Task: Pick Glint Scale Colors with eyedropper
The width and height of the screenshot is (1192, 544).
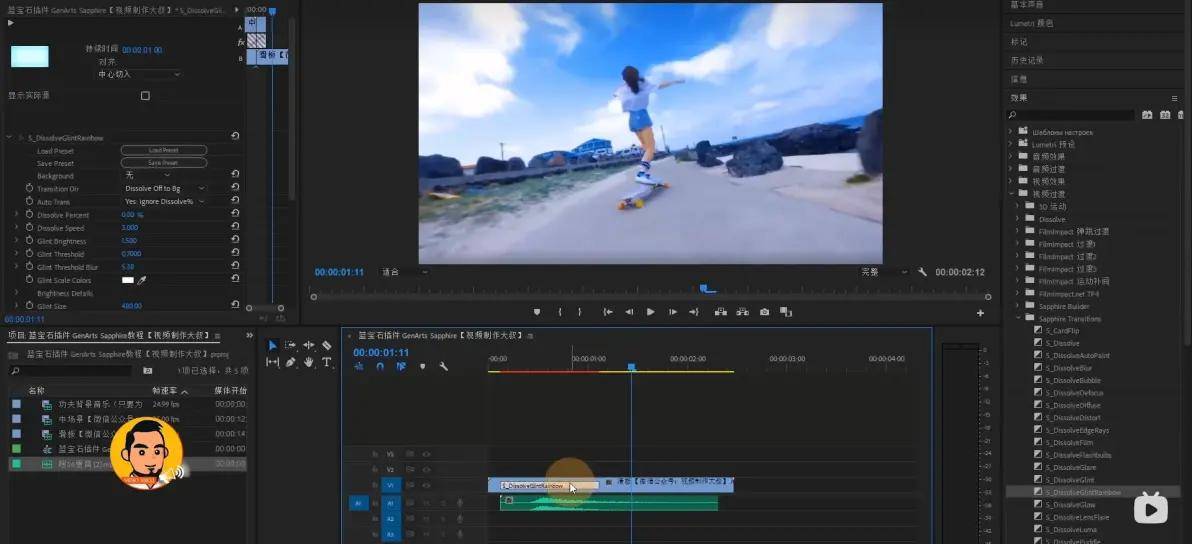Action: 141,280
